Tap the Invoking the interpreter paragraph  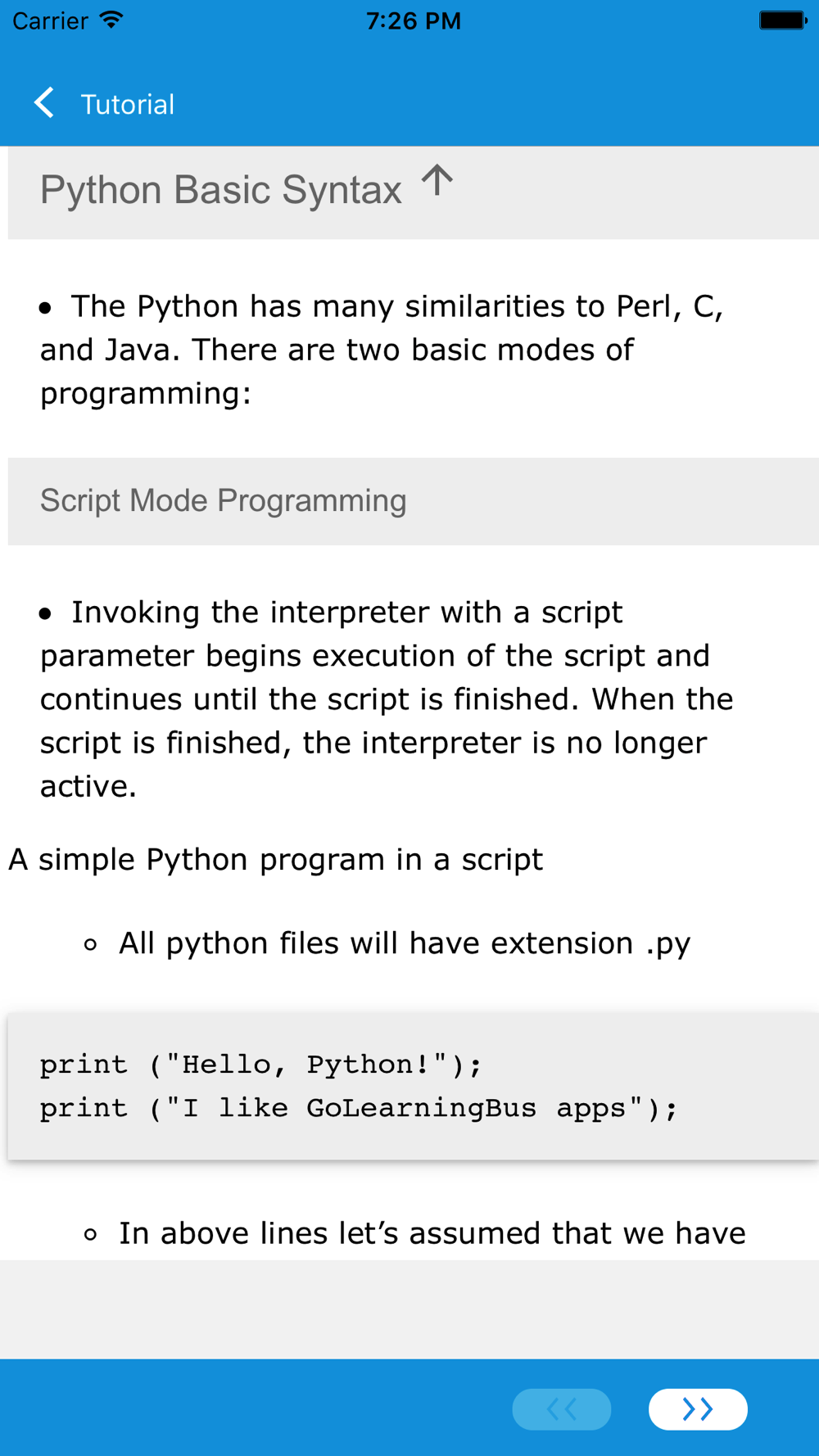[x=387, y=699]
